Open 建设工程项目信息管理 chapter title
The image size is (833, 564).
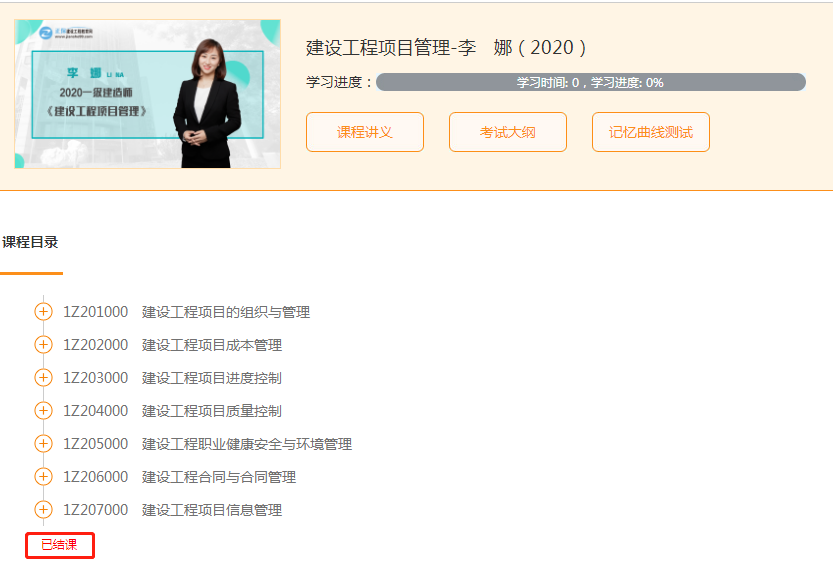pos(211,510)
